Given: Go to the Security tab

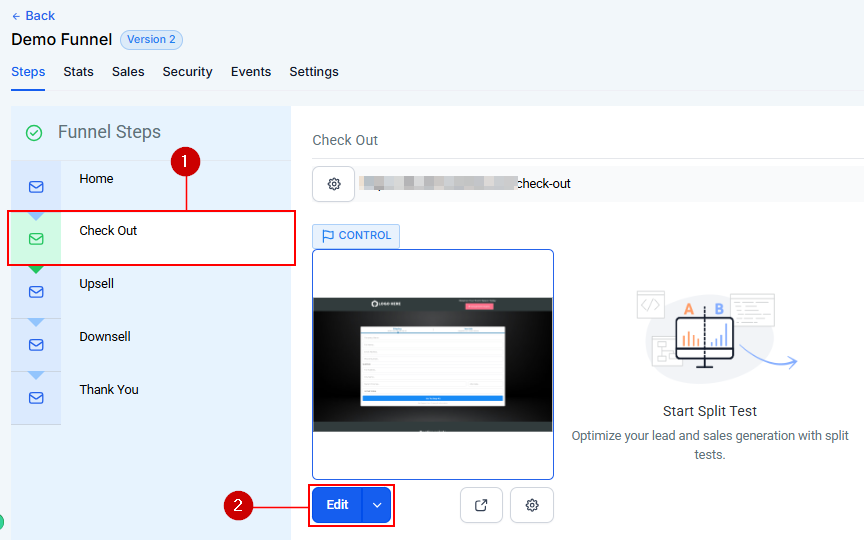Looking at the screenshot, I should coord(187,72).
